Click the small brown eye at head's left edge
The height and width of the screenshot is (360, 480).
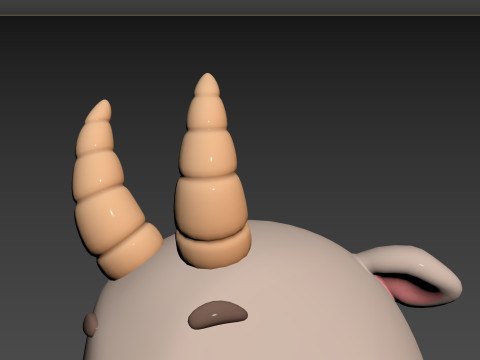point(90,324)
